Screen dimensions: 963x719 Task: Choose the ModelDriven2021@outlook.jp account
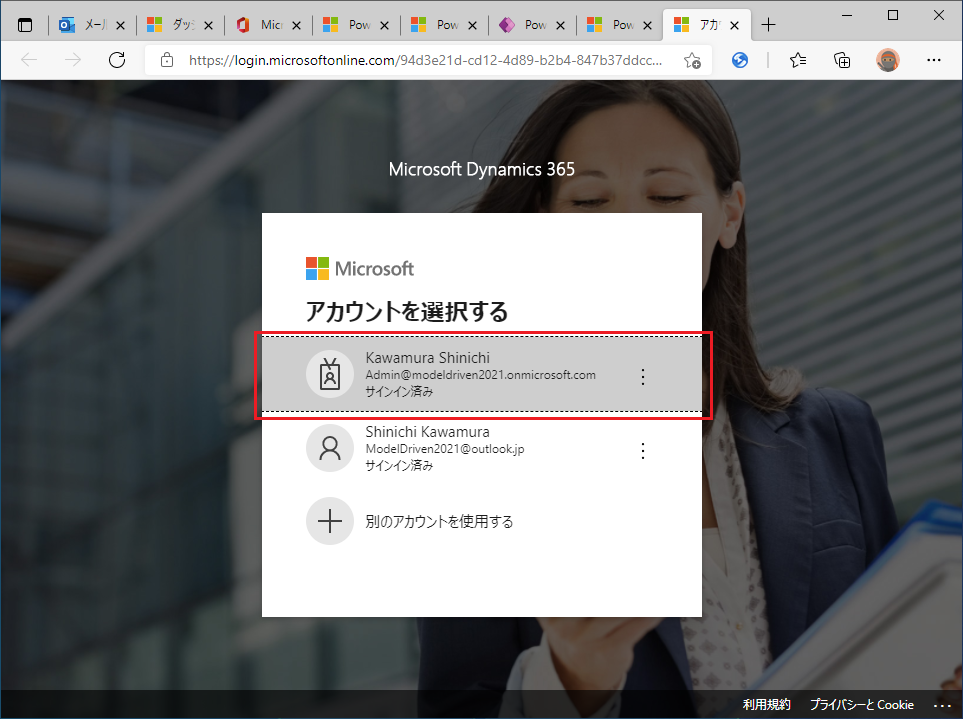click(482, 448)
